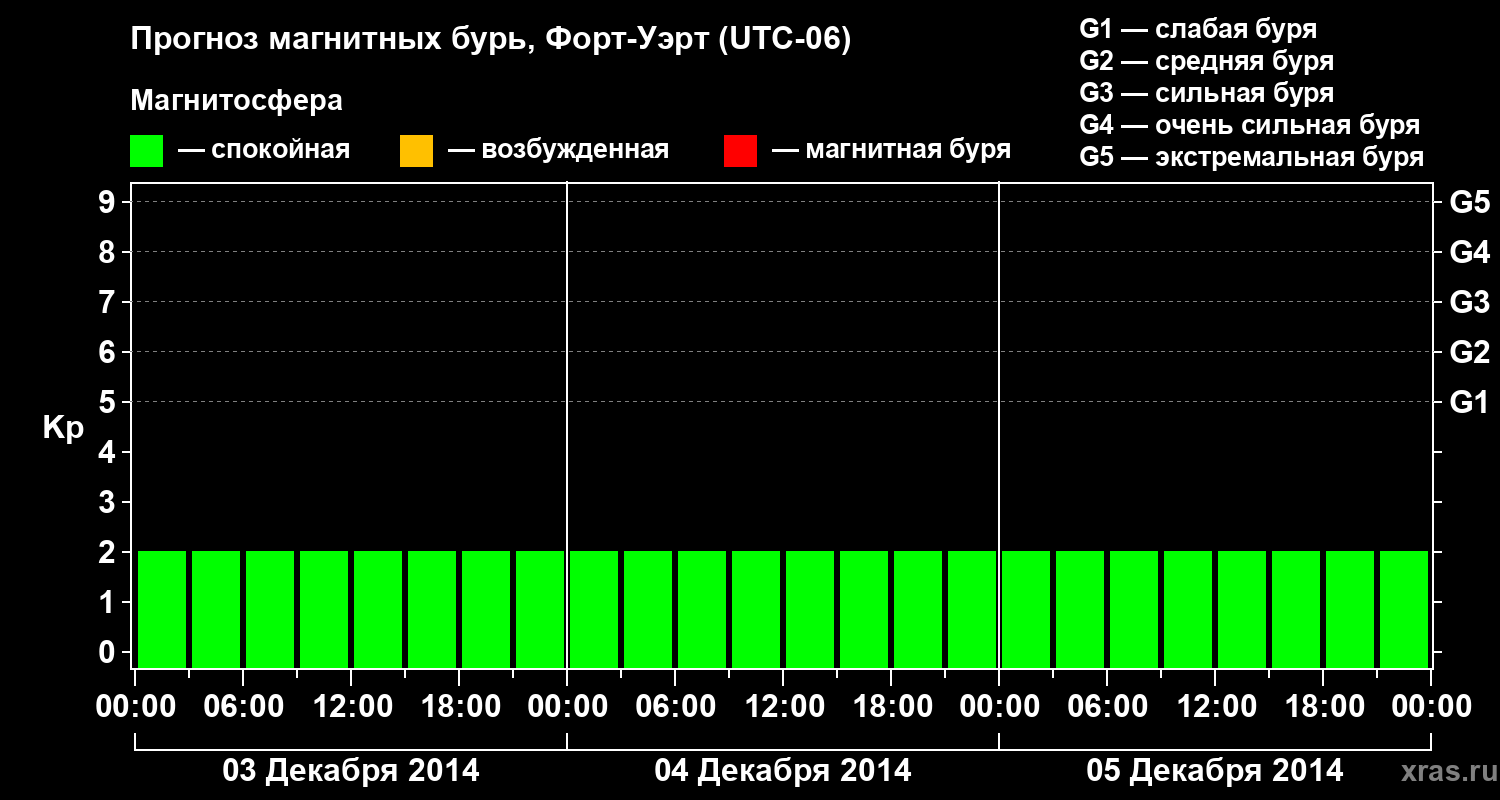Click the 'G2 — средняя буря' legend line
Screen dimensions: 1500x800
pos(1207,61)
